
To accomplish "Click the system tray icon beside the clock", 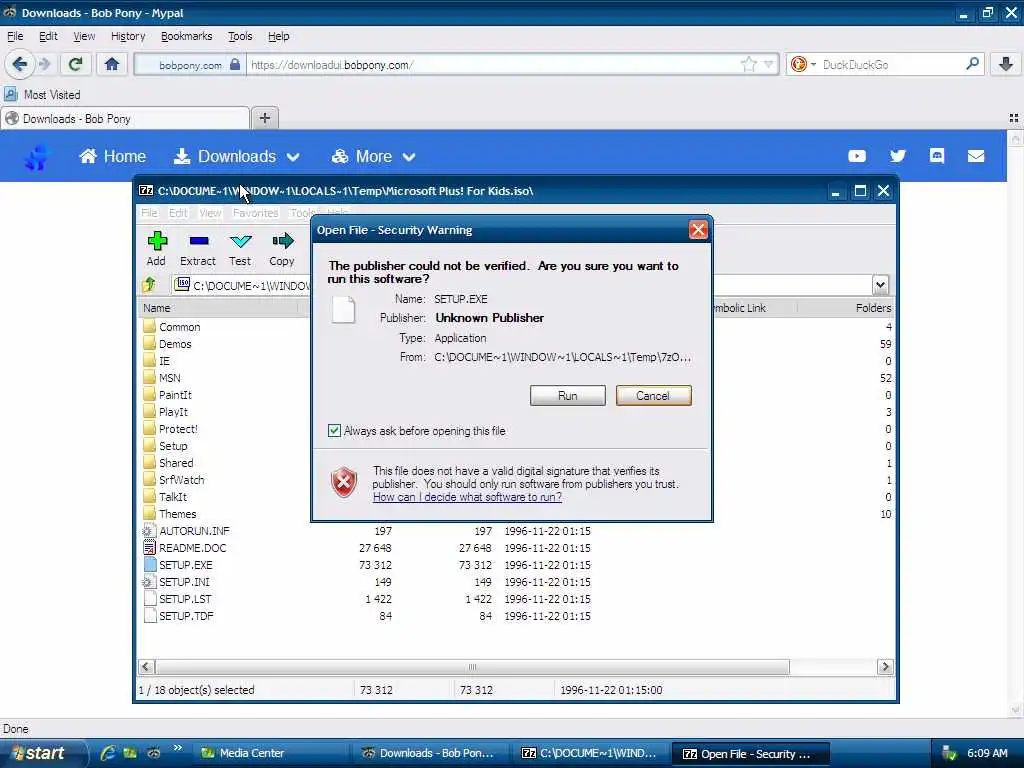I will (x=949, y=753).
